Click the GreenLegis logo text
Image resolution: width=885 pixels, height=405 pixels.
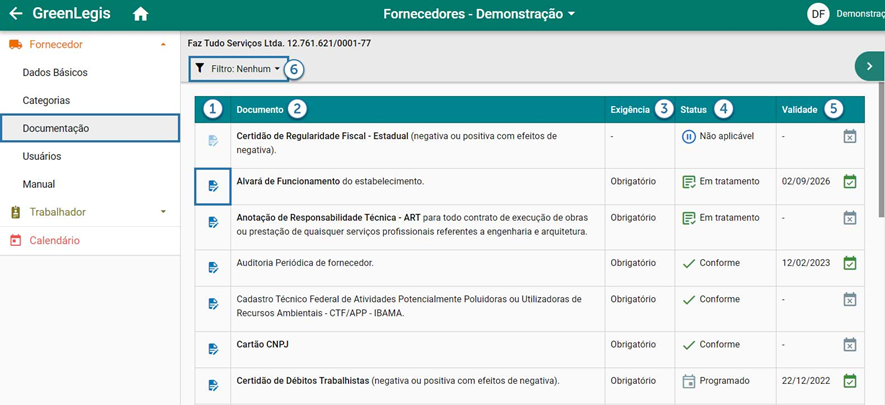pyautogui.click(x=72, y=14)
